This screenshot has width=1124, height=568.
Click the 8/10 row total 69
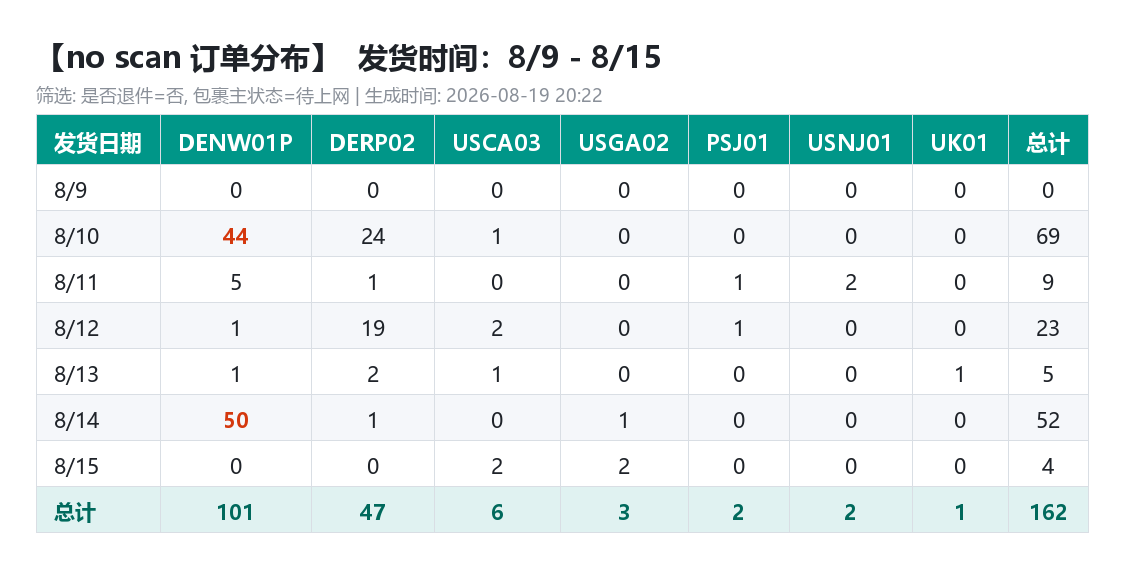click(x=1048, y=236)
